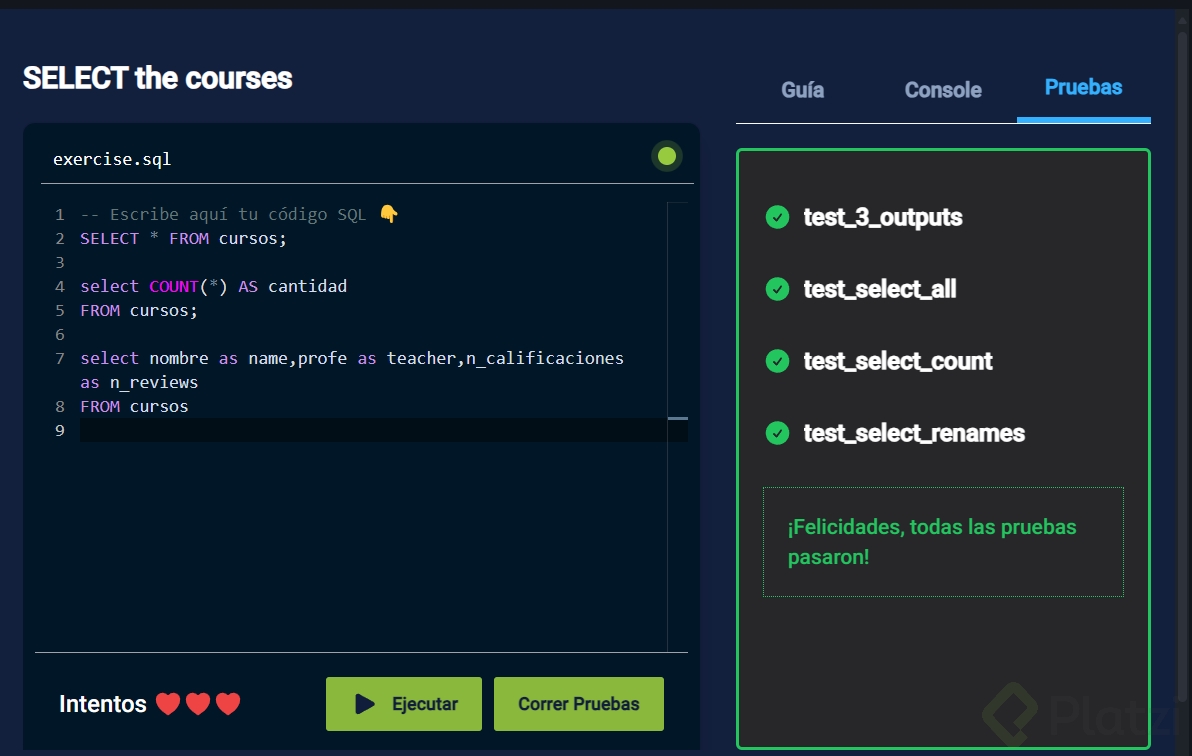
Task: Click the test_select_renames result label
Action: point(914,433)
